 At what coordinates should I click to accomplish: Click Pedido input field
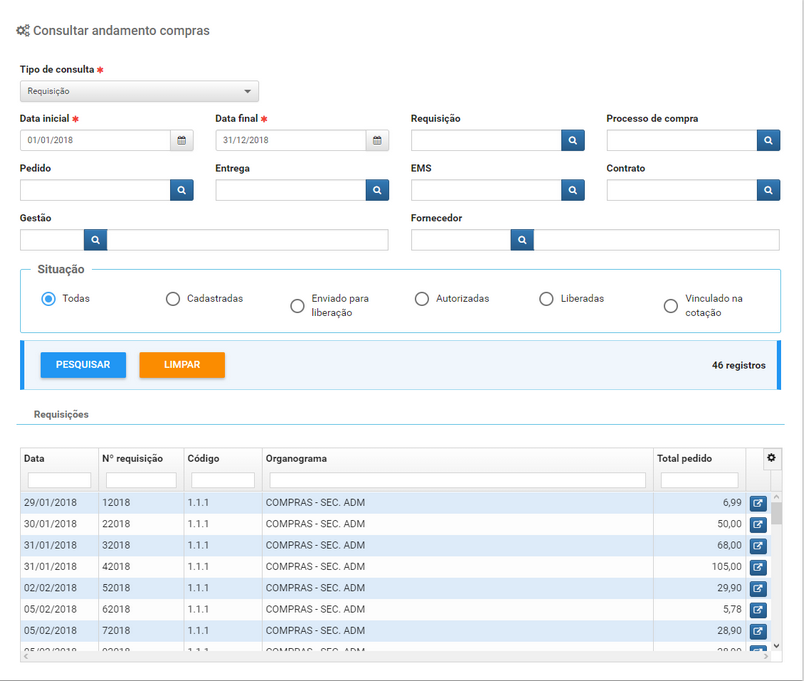[95, 190]
